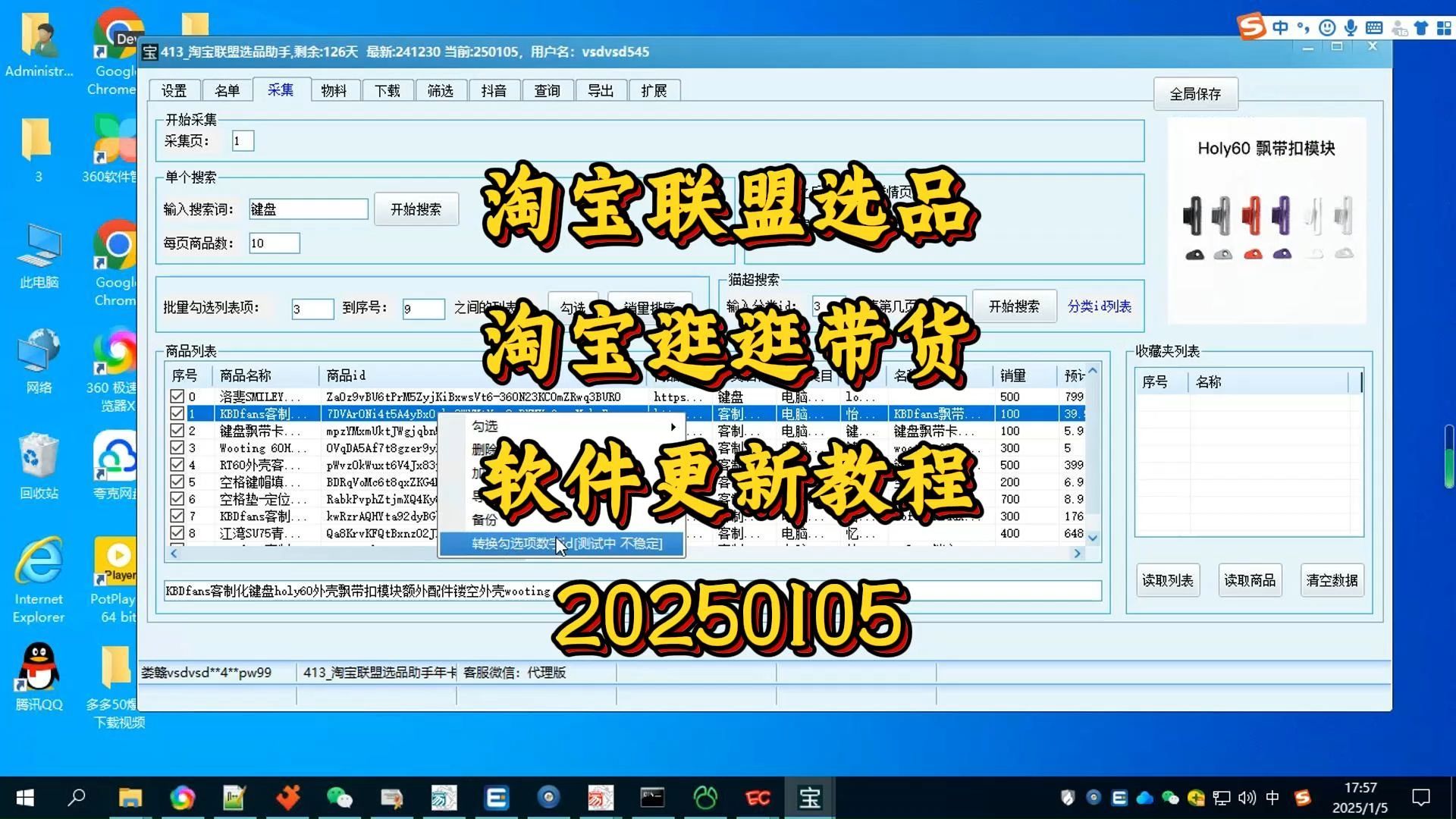Click the taskbar search magnifier icon

click(77, 798)
